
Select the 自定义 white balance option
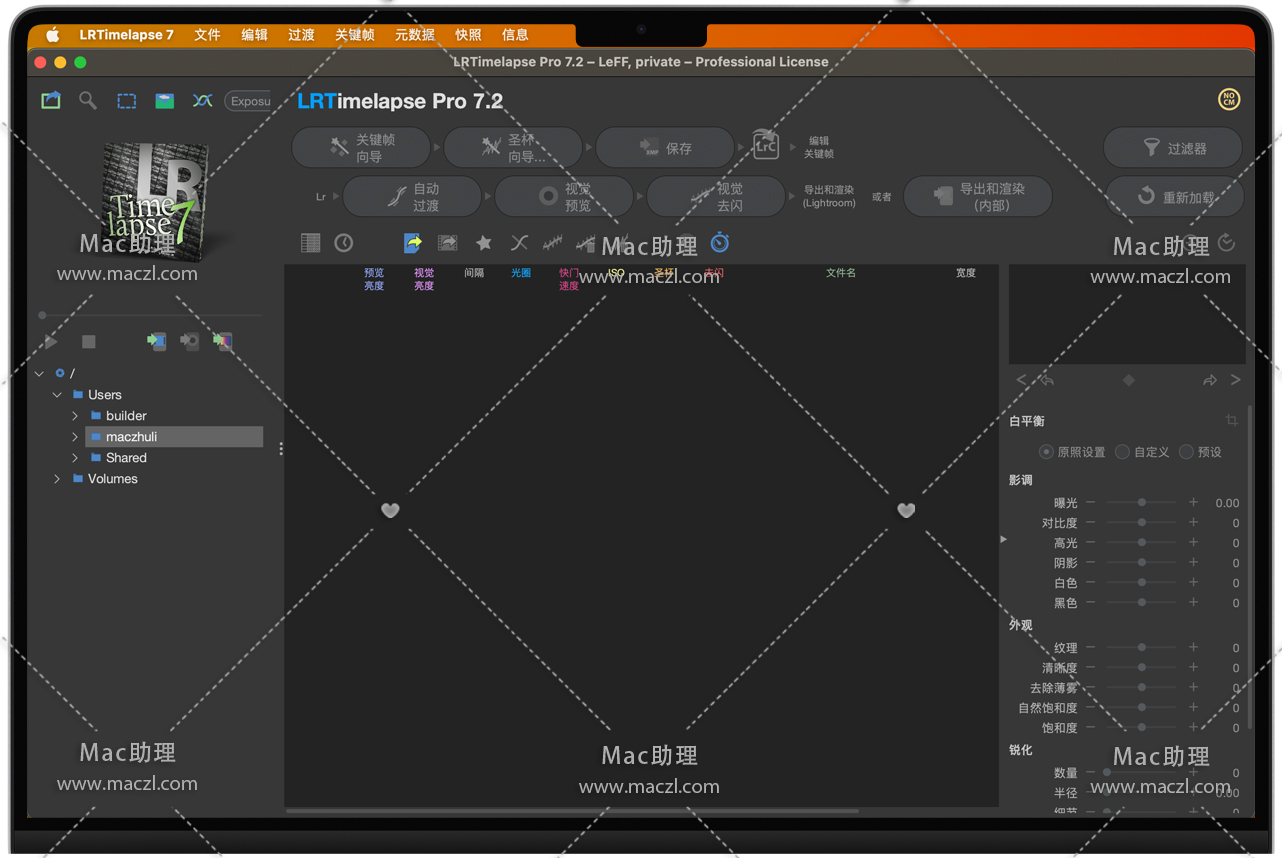click(1123, 452)
